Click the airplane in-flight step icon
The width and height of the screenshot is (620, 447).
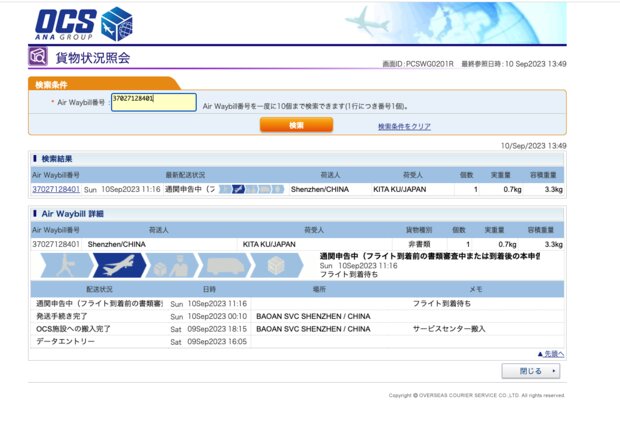[x=119, y=265]
